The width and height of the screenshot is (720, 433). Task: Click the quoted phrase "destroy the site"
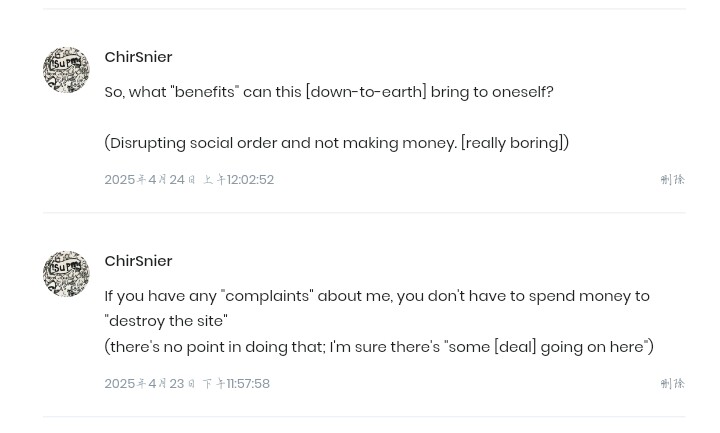coord(166,321)
